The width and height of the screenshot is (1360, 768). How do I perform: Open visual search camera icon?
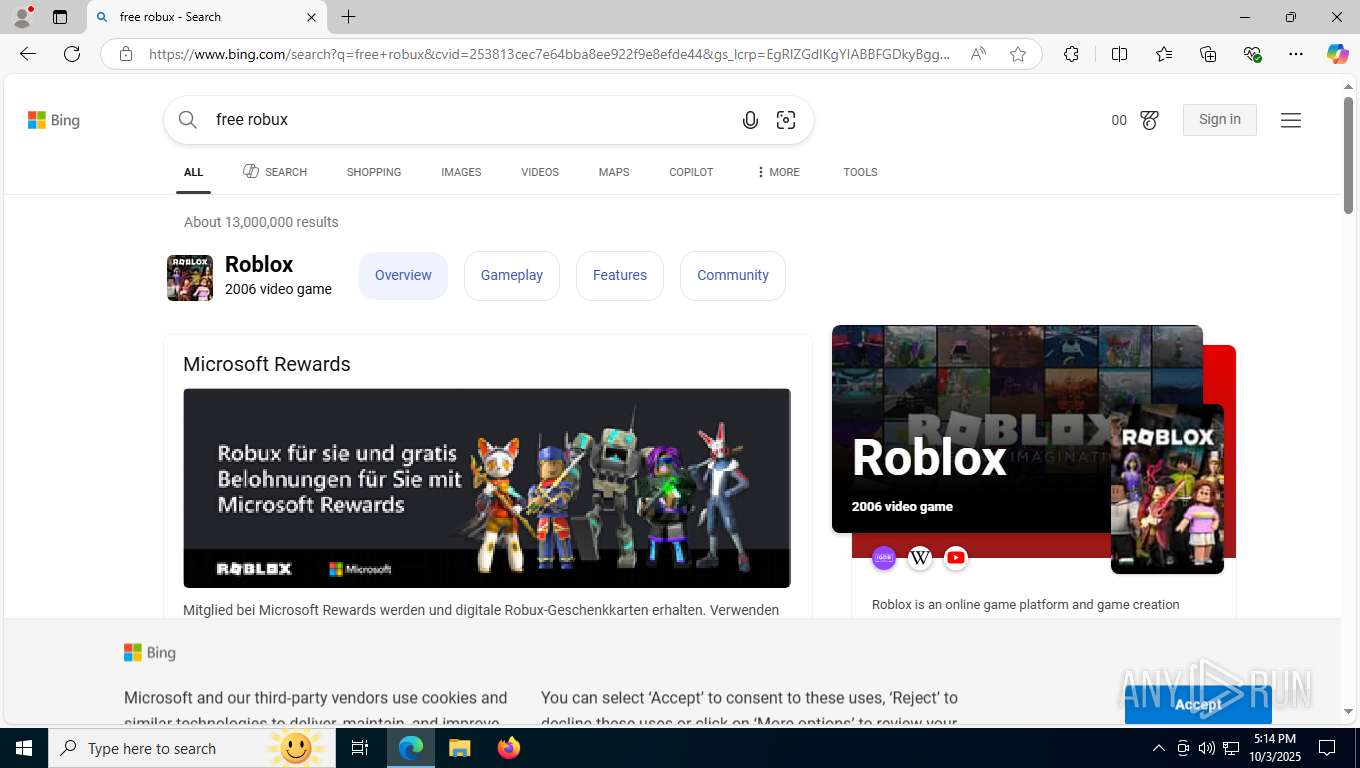[786, 120]
